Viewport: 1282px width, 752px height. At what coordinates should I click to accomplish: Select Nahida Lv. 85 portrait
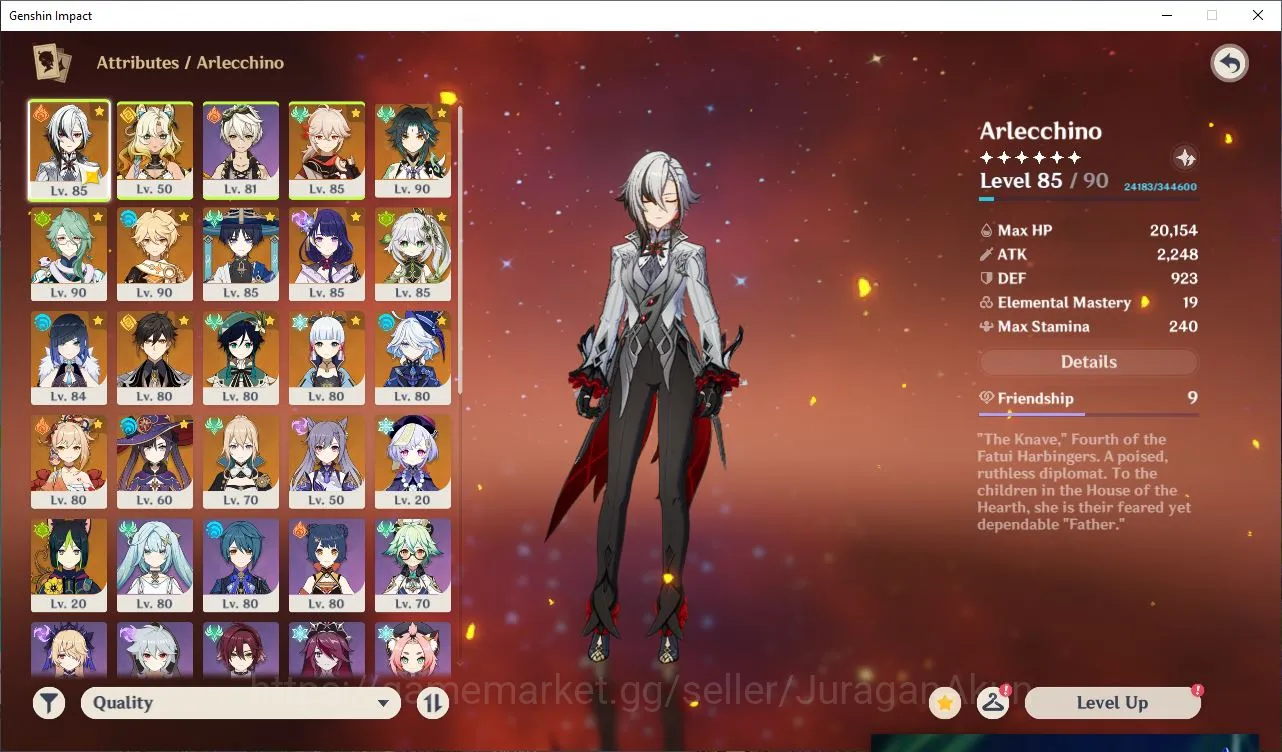click(x=413, y=254)
